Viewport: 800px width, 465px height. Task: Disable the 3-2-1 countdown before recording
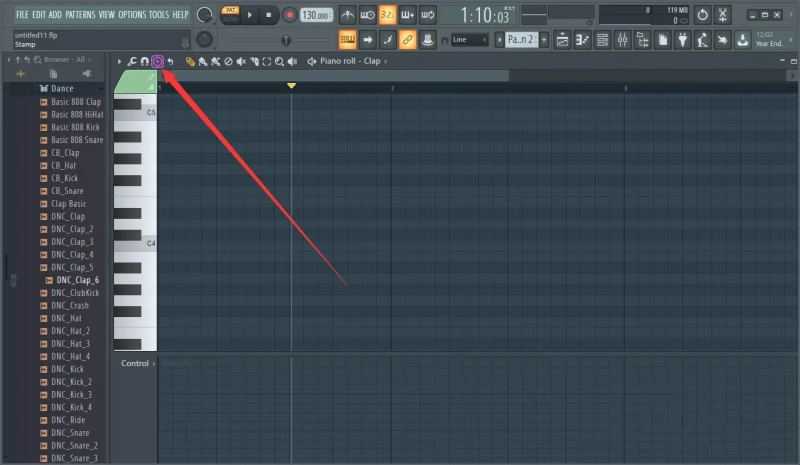(x=387, y=15)
